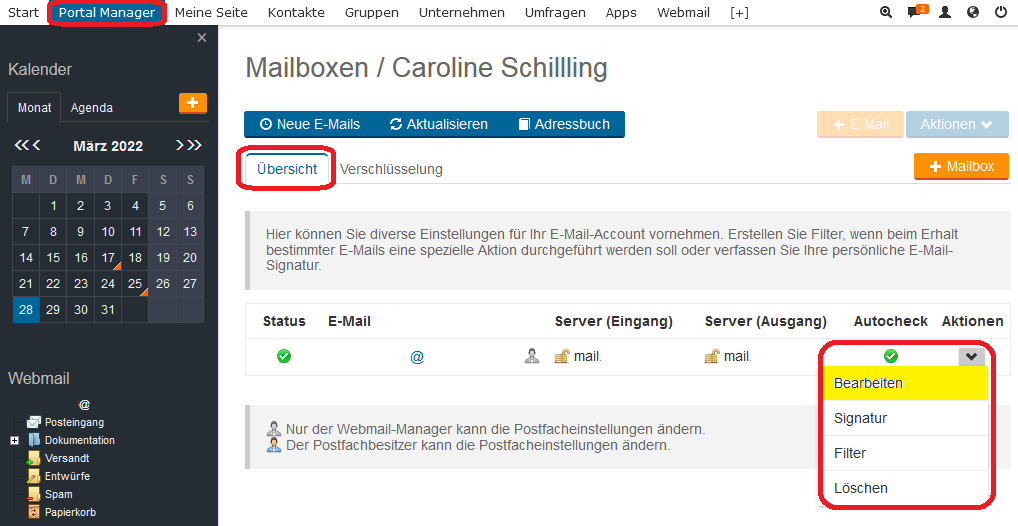
Task: Click the green status check icon in mailbox row
Action: (x=284, y=356)
